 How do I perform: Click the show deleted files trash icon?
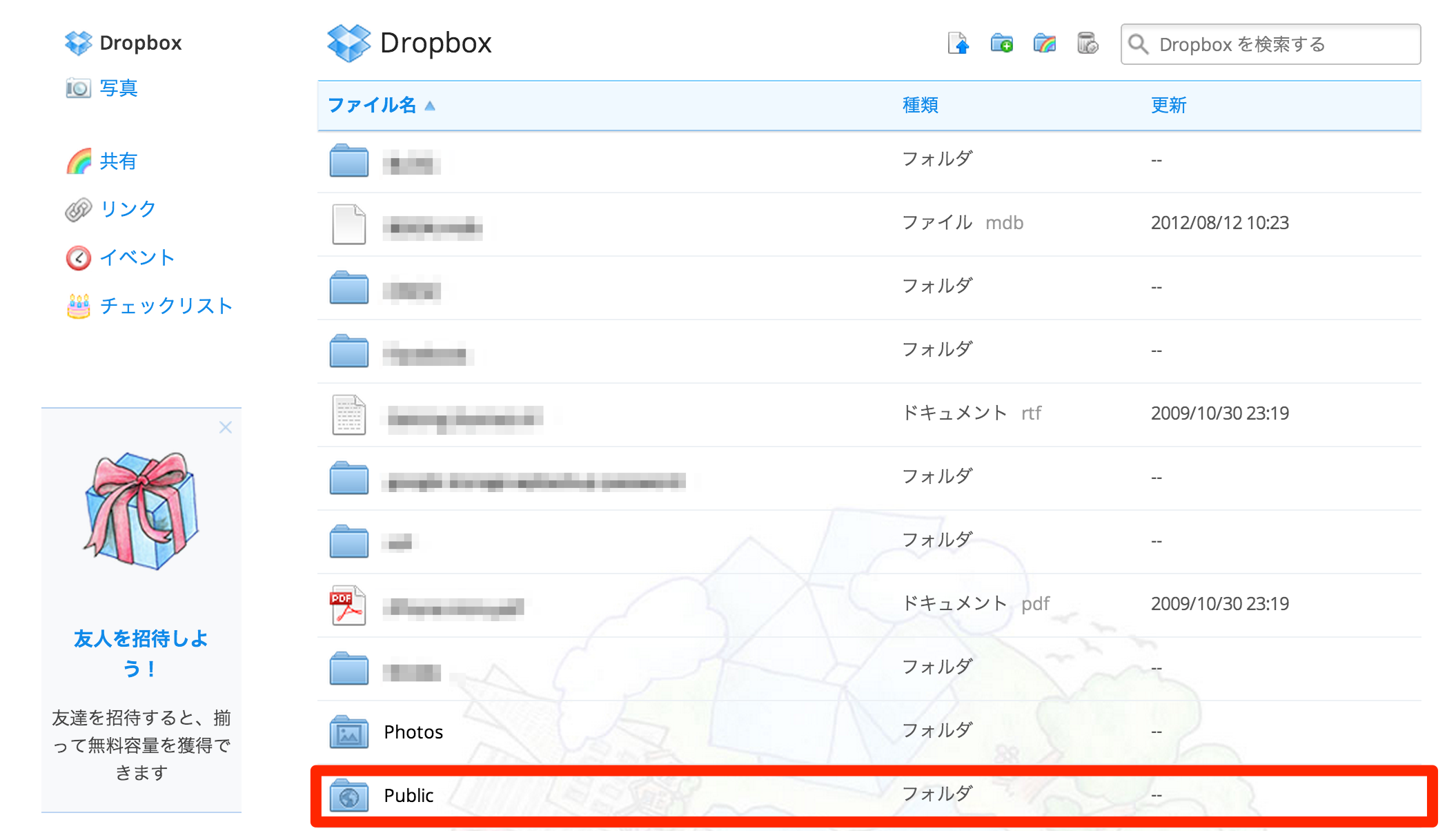1088,43
